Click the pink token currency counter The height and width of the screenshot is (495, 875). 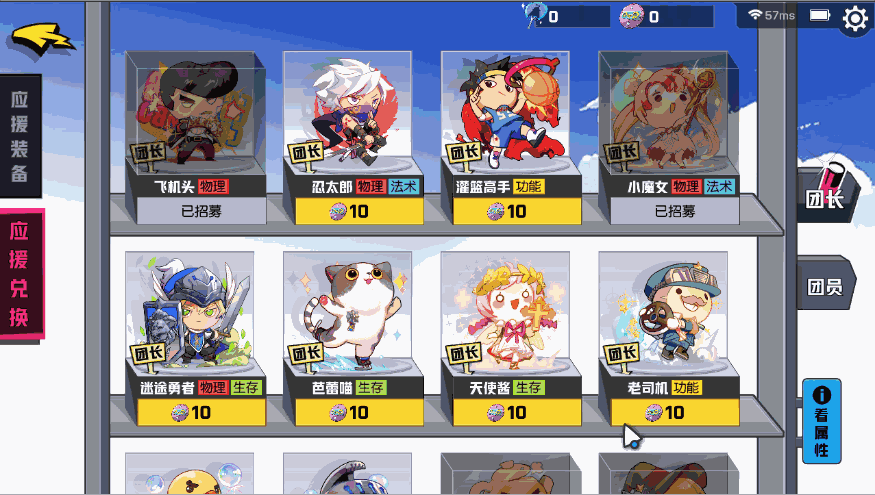pyautogui.click(x=666, y=16)
